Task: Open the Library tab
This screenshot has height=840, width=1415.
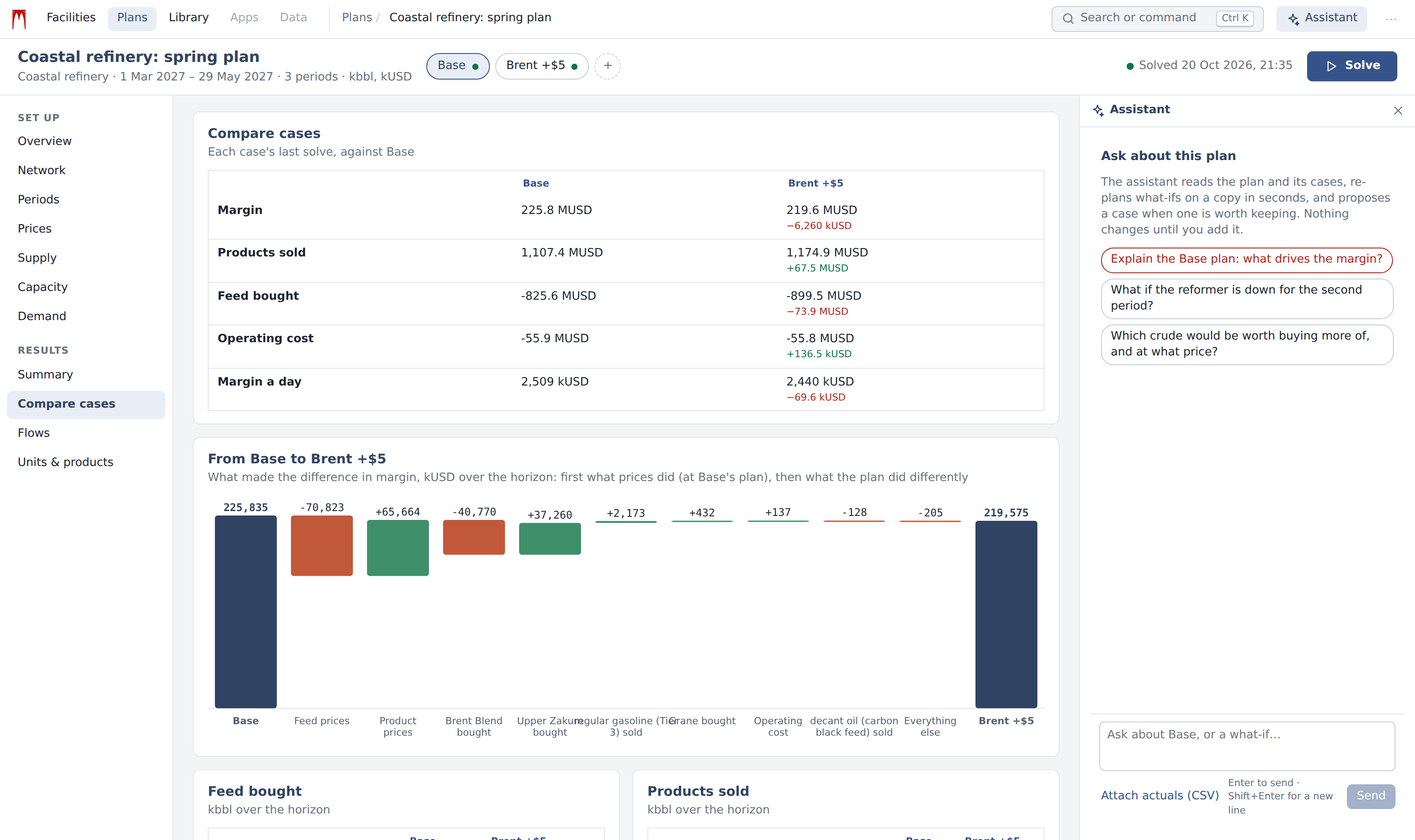Action: pyautogui.click(x=188, y=18)
